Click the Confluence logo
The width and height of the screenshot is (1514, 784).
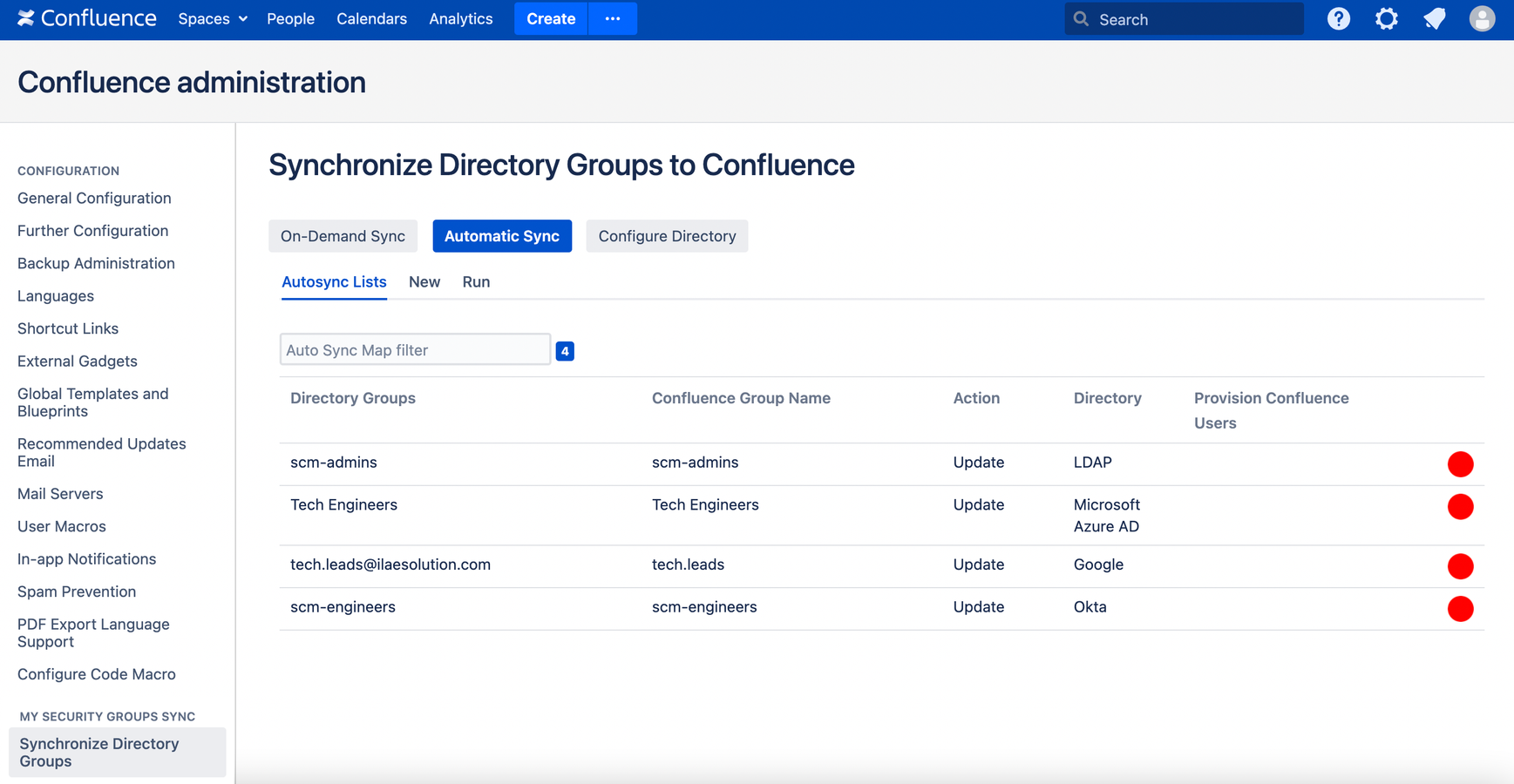[87, 18]
